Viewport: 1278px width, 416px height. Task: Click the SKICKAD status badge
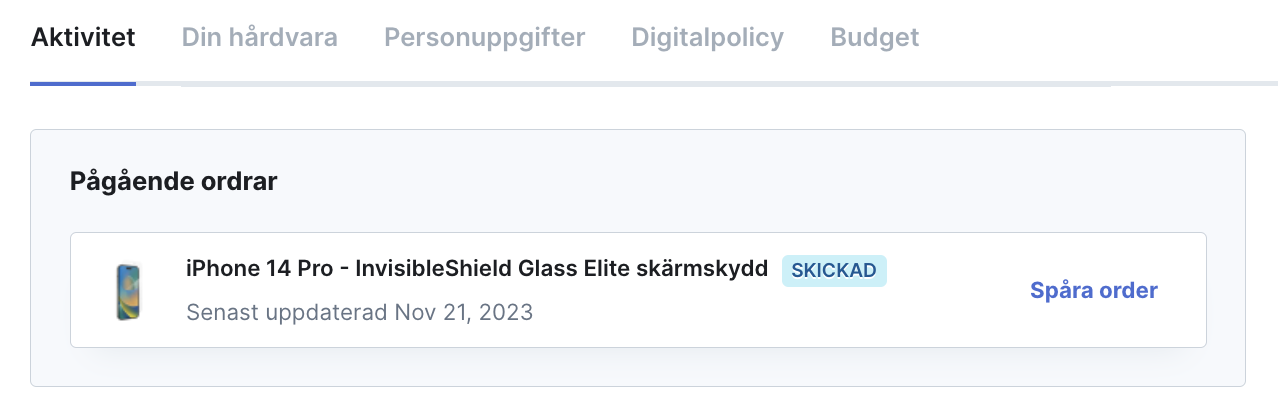tap(834, 270)
